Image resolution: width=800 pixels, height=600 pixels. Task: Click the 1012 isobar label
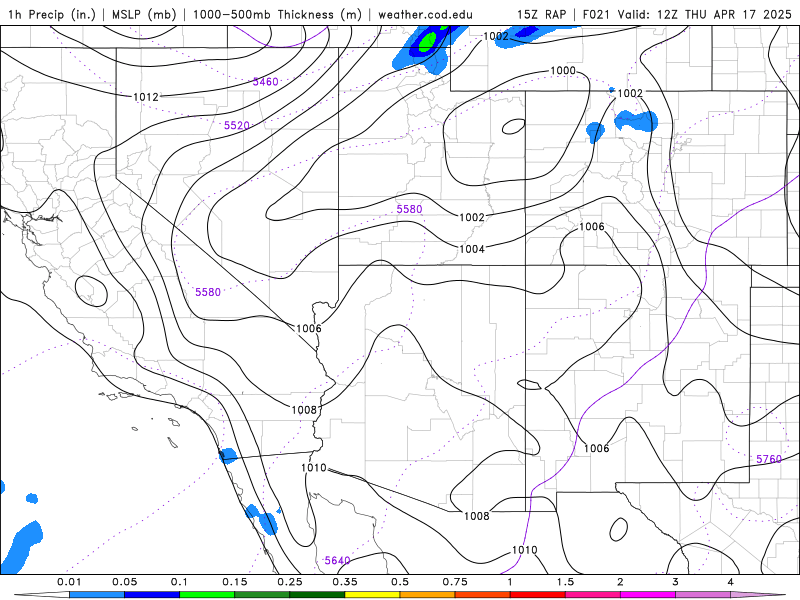point(145,96)
